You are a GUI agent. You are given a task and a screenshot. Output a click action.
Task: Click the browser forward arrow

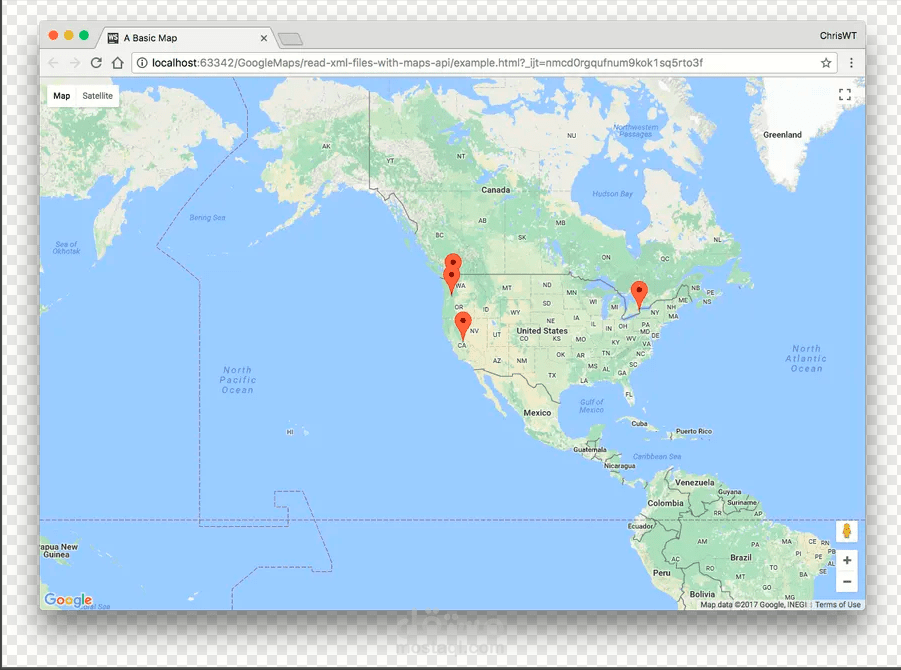(75, 63)
